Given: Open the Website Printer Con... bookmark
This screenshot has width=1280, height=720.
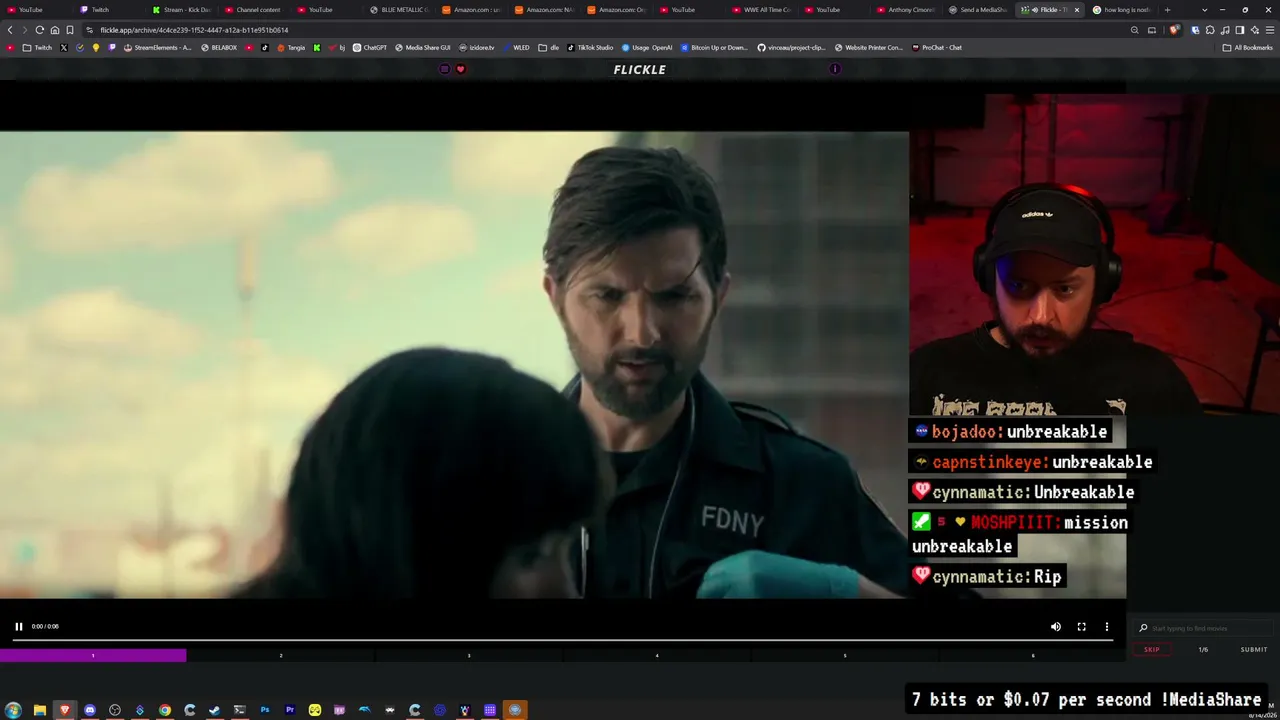Looking at the screenshot, I should click(x=868, y=47).
